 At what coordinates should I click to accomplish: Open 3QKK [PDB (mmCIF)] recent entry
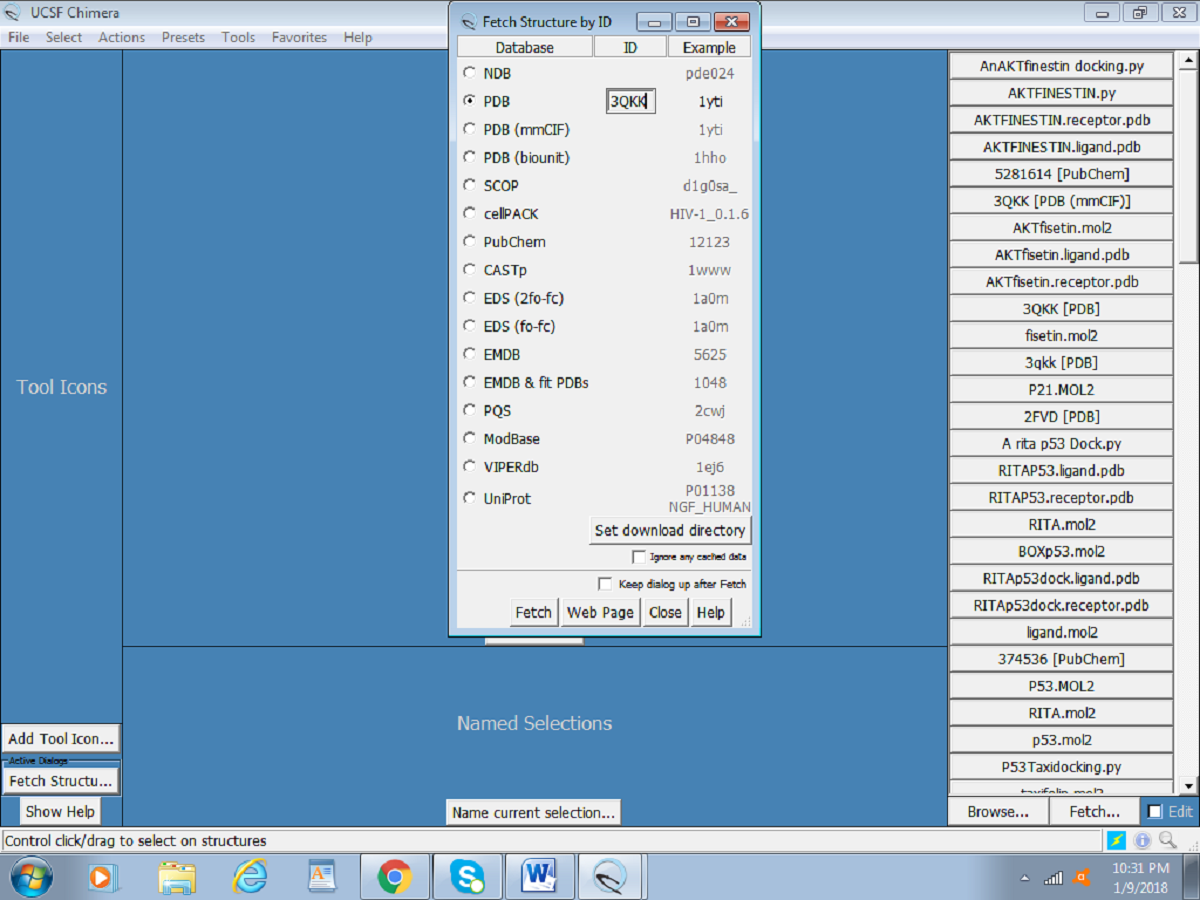coord(1061,201)
